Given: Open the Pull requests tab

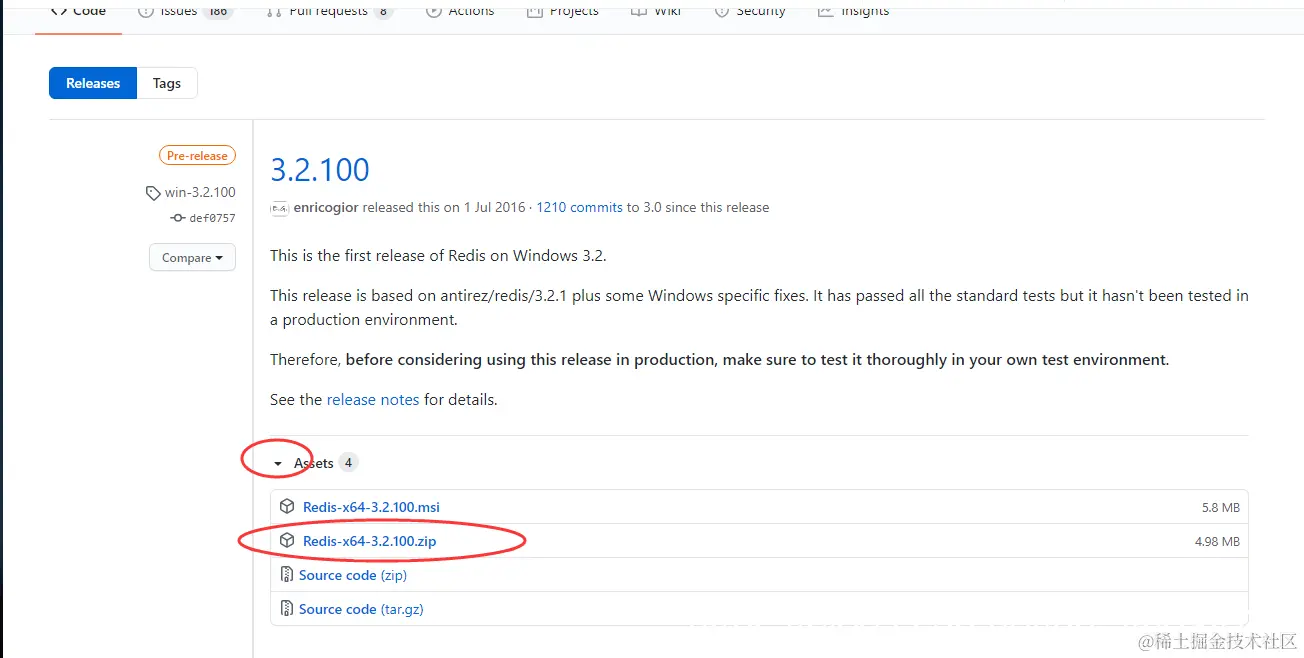Looking at the screenshot, I should click(x=329, y=10).
